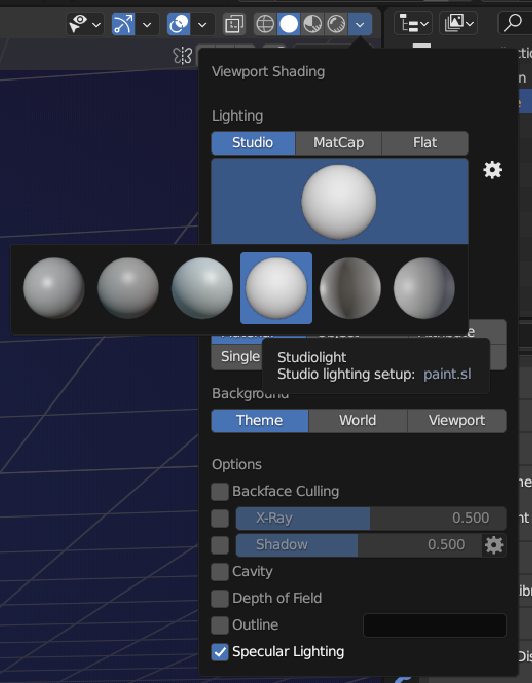This screenshot has height=683, width=532.
Task: Set background to World
Action: point(358,421)
